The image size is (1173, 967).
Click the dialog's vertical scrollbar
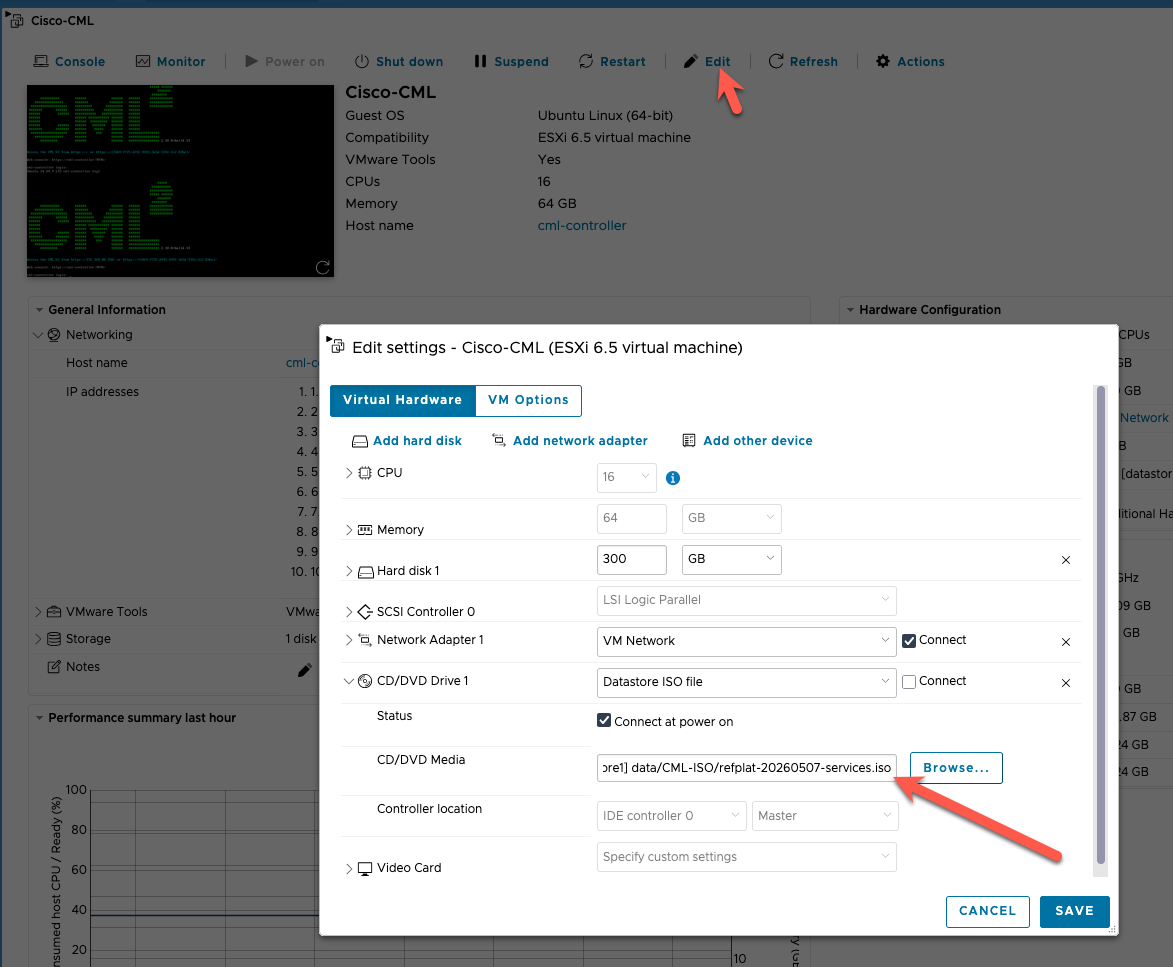click(1100, 625)
